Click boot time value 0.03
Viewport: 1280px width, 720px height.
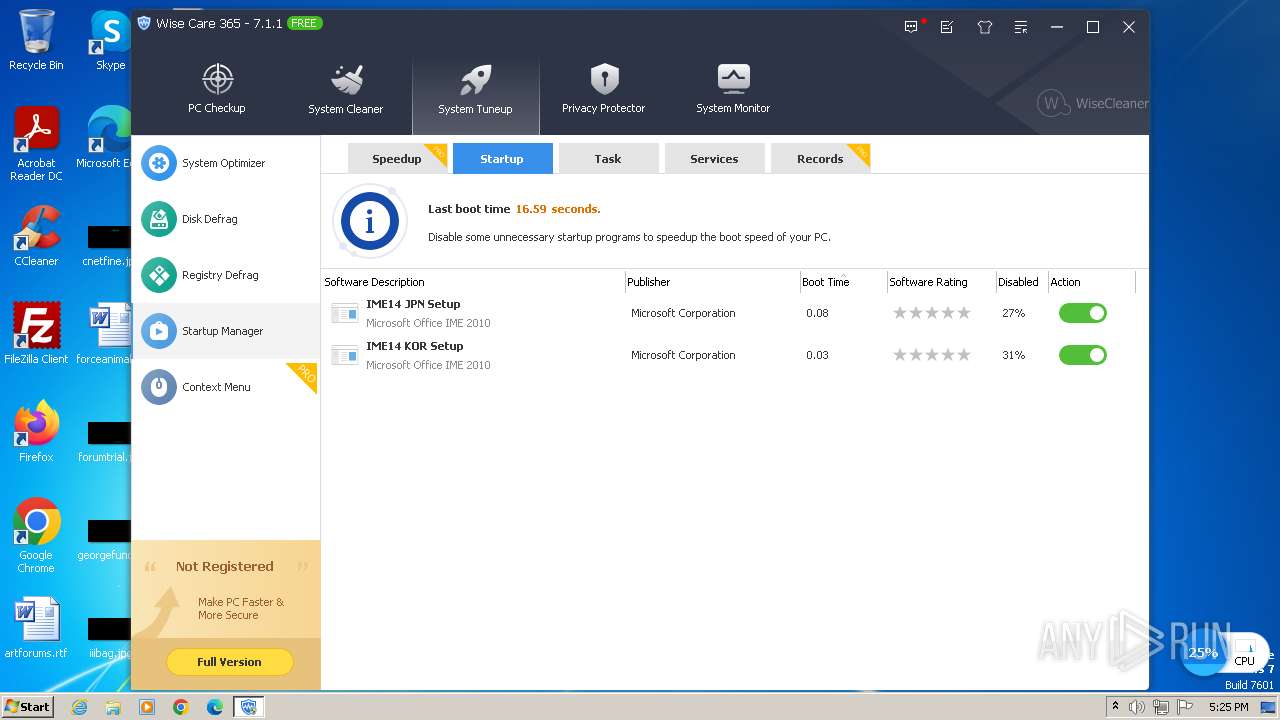pyautogui.click(x=817, y=355)
